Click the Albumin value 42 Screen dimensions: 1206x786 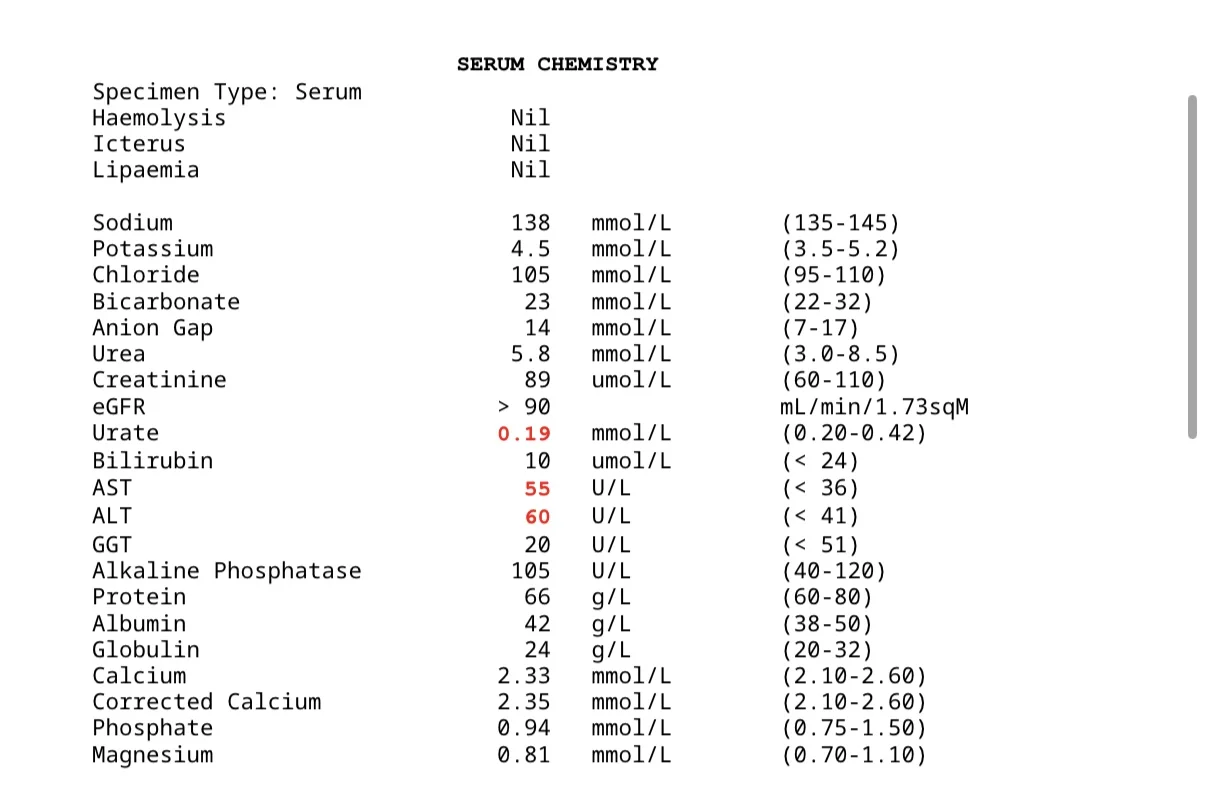point(537,624)
